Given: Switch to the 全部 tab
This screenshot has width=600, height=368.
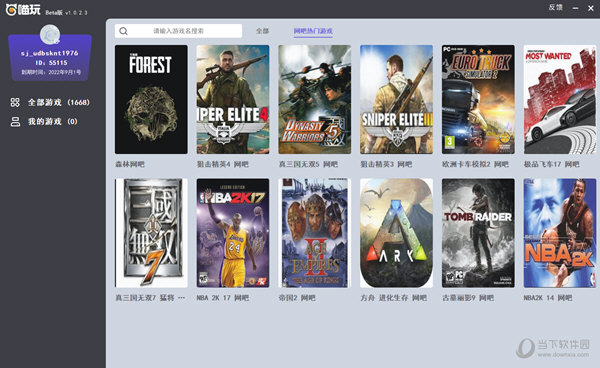Looking at the screenshot, I should [x=262, y=31].
